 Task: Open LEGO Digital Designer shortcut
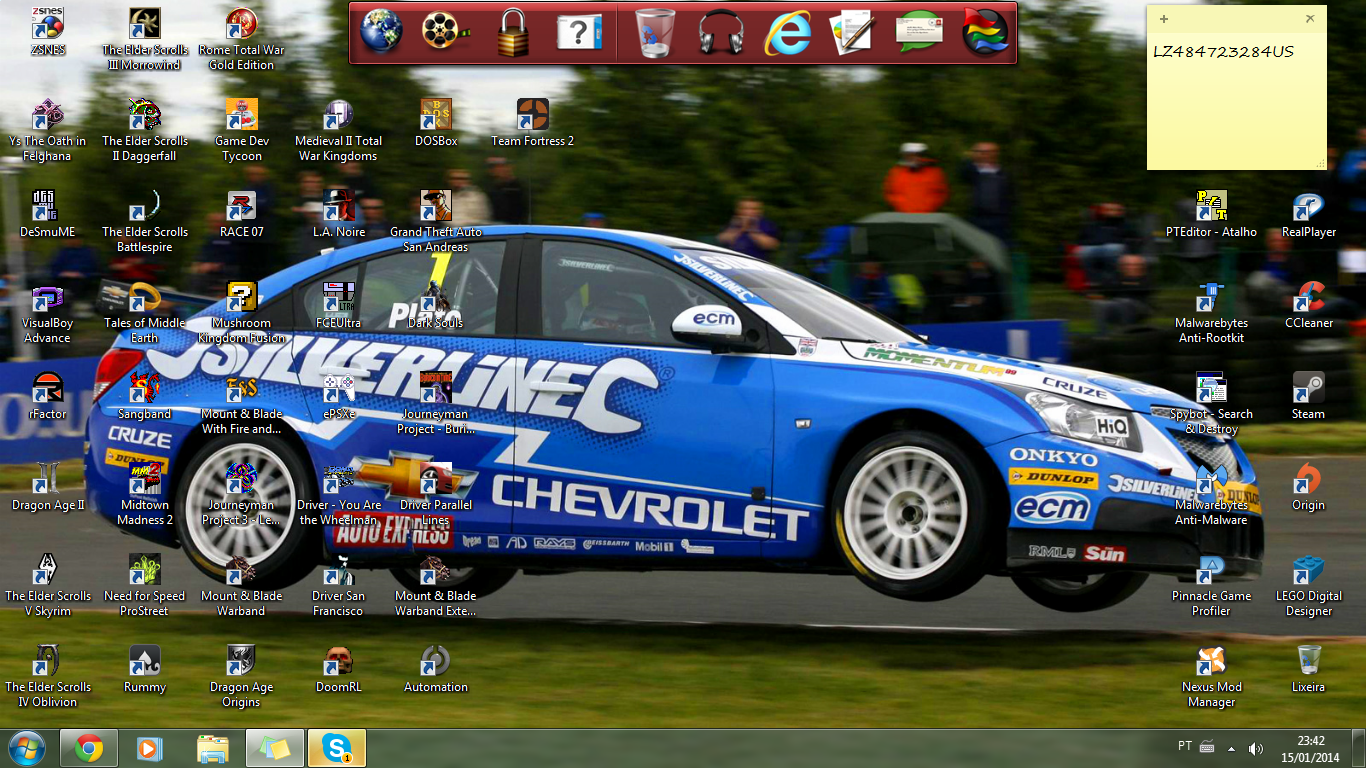point(1309,585)
